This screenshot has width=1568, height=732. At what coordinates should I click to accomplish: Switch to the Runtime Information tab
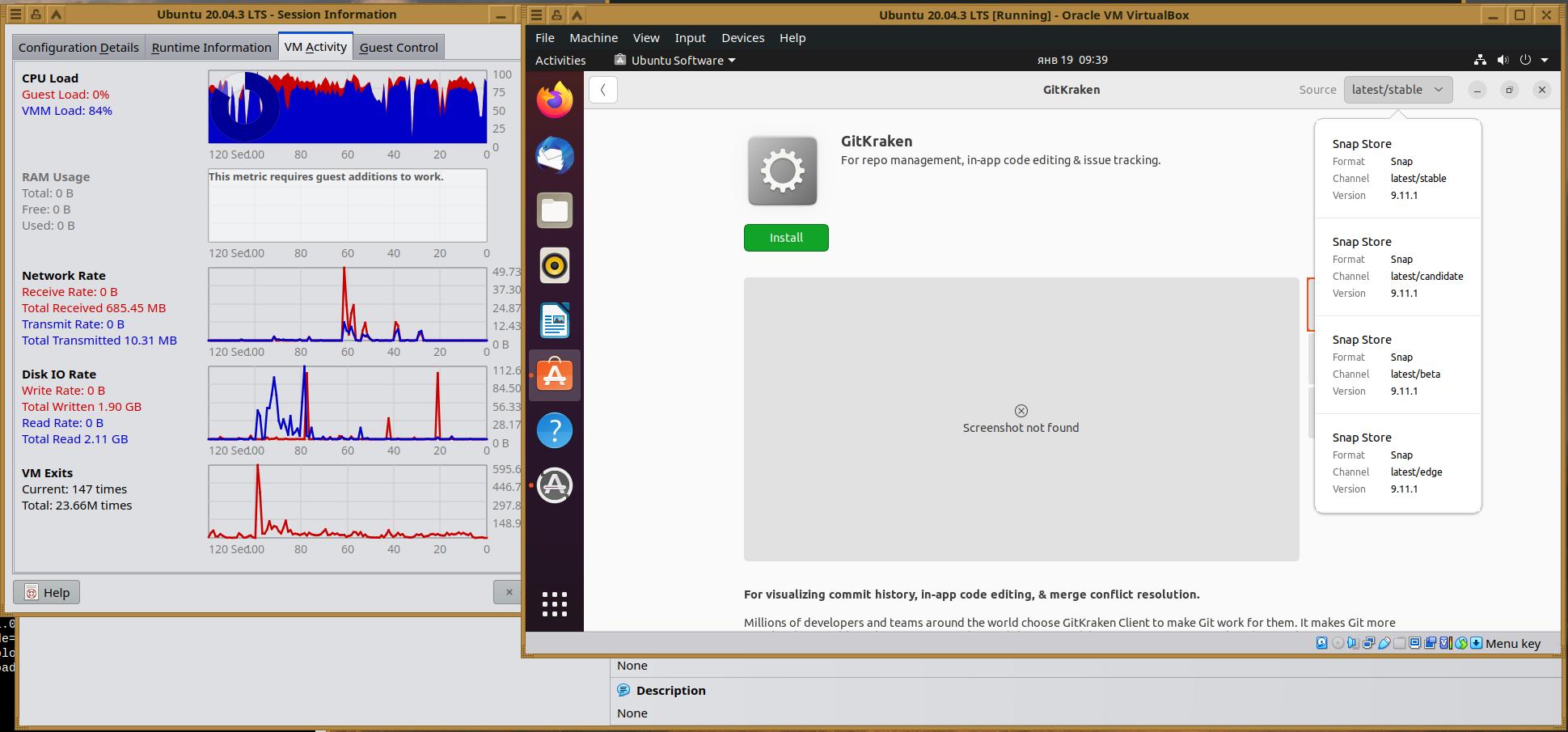pyautogui.click(x=211, y=47)
